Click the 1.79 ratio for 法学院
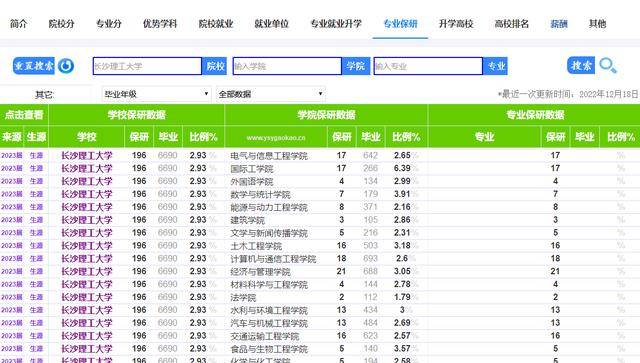Image resolution: width=640 pixels, height=363 pixels. pos(402,297)
